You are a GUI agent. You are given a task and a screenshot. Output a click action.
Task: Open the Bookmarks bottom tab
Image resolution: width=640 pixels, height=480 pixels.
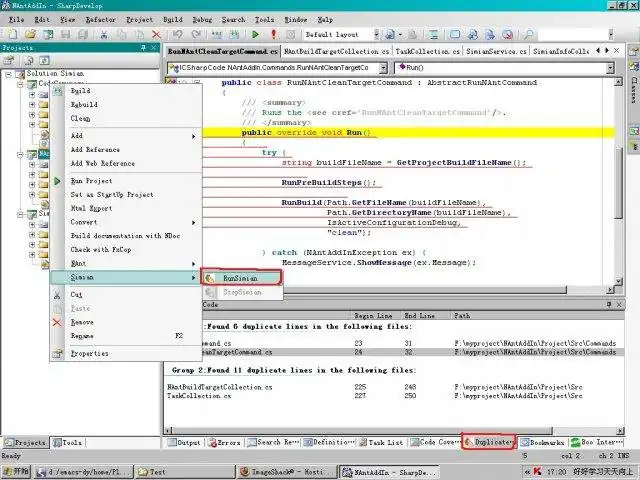542,442
